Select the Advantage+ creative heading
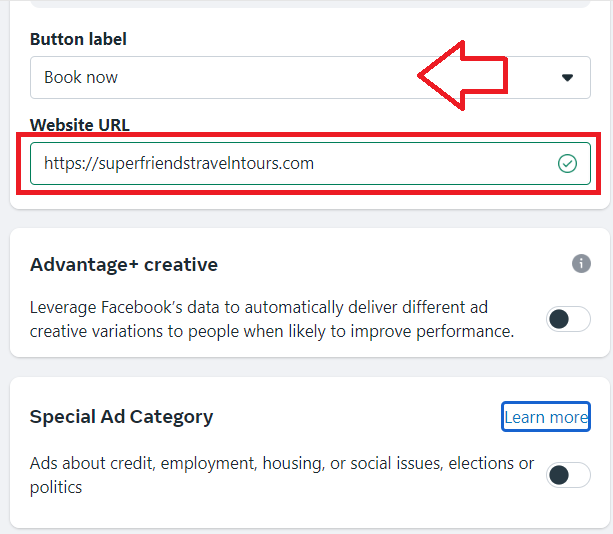 pyautogui.click(x=124, y=265)
